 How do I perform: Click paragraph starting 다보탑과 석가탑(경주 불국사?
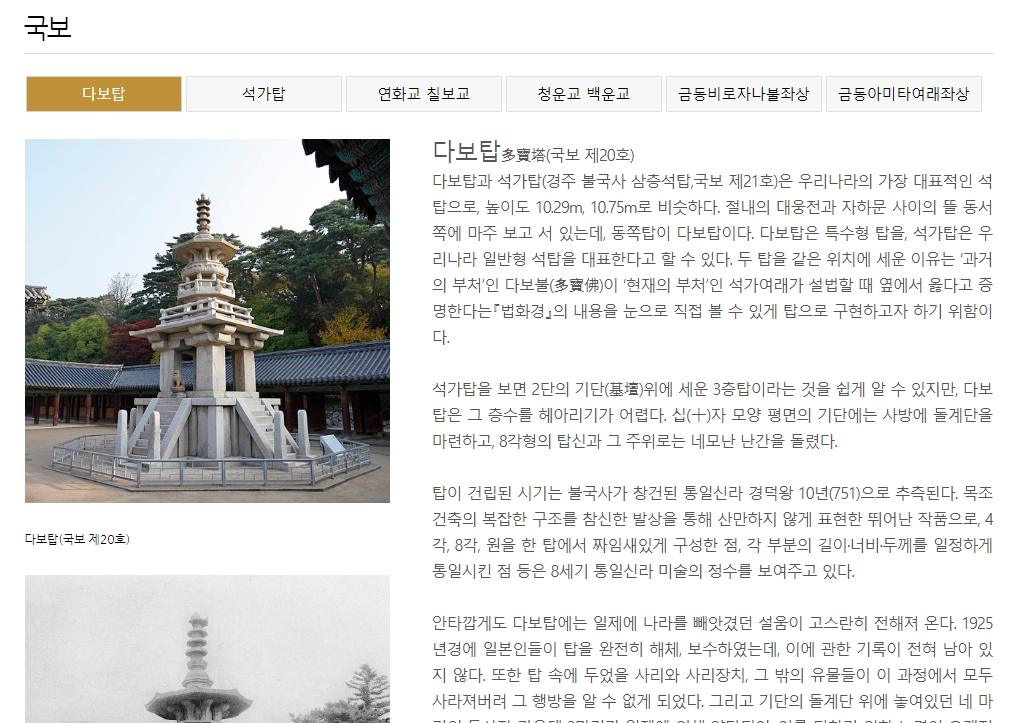(x=712, y=259)
